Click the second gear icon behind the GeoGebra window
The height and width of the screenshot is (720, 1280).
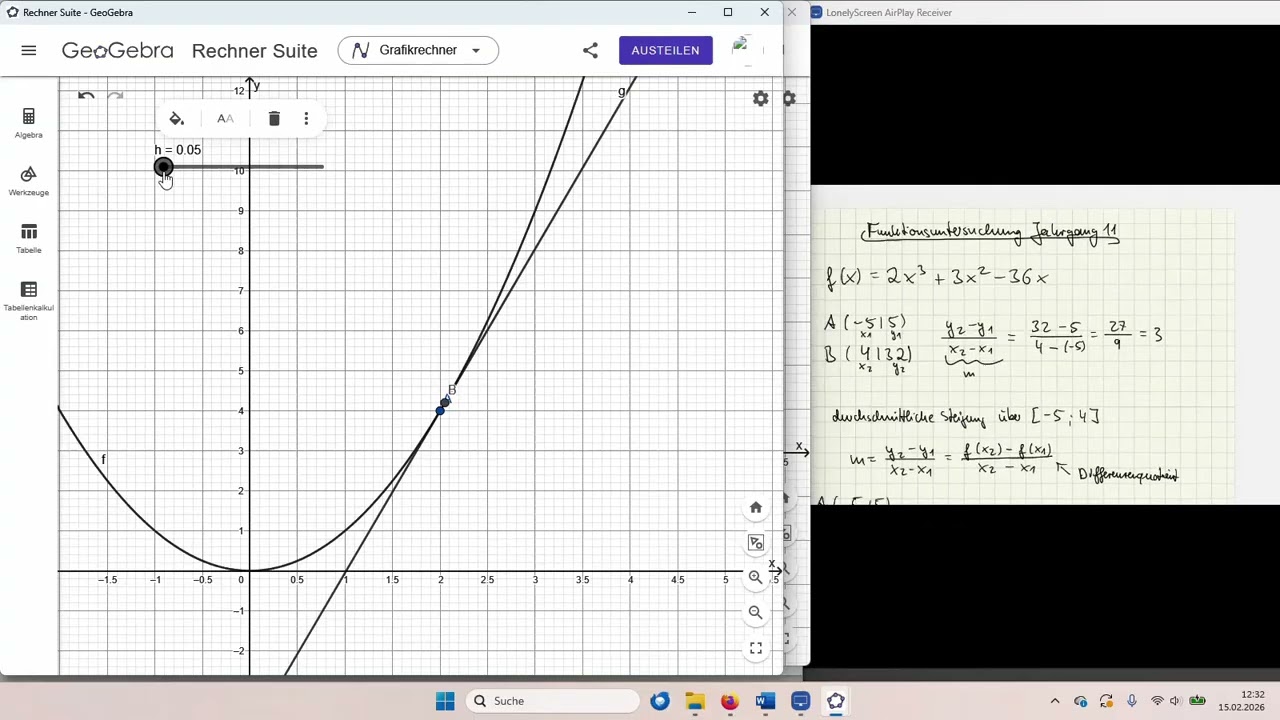coord(789,99)
